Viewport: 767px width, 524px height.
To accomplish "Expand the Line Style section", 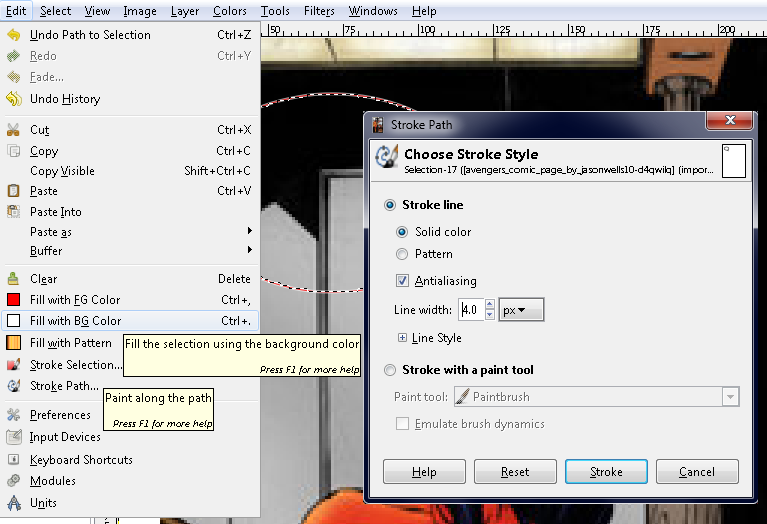I will pos(402,338).
